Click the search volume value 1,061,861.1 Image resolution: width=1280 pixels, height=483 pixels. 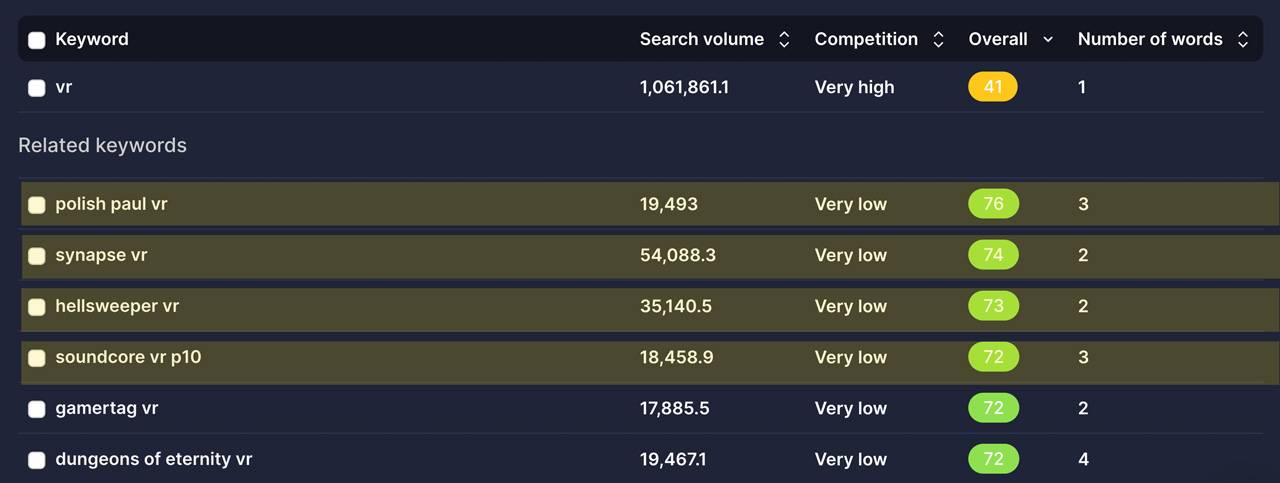tap(684, 87)
